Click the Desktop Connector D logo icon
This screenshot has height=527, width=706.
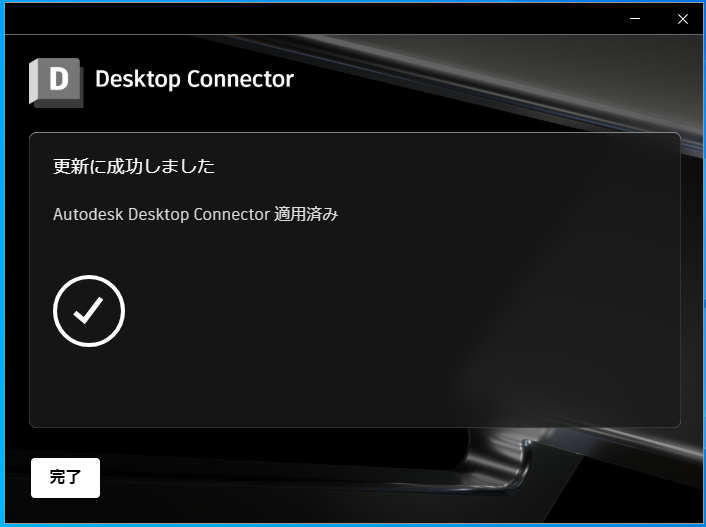(x=56, y=82)
